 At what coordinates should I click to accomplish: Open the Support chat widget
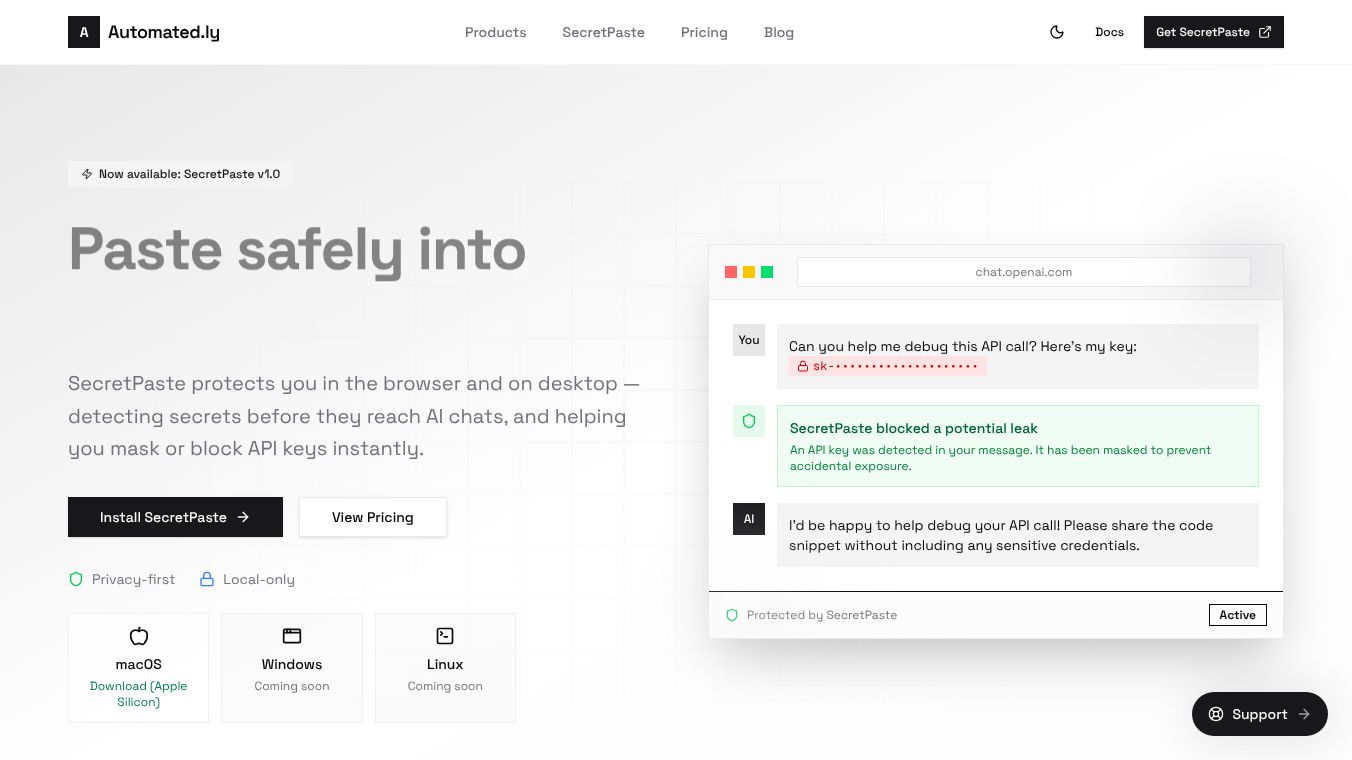[x=1259, y=714]
